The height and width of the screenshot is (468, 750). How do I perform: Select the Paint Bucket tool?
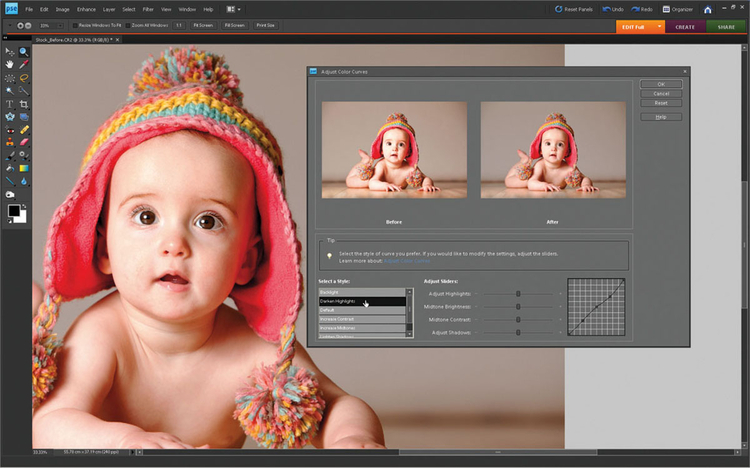(x=10, y=168)
